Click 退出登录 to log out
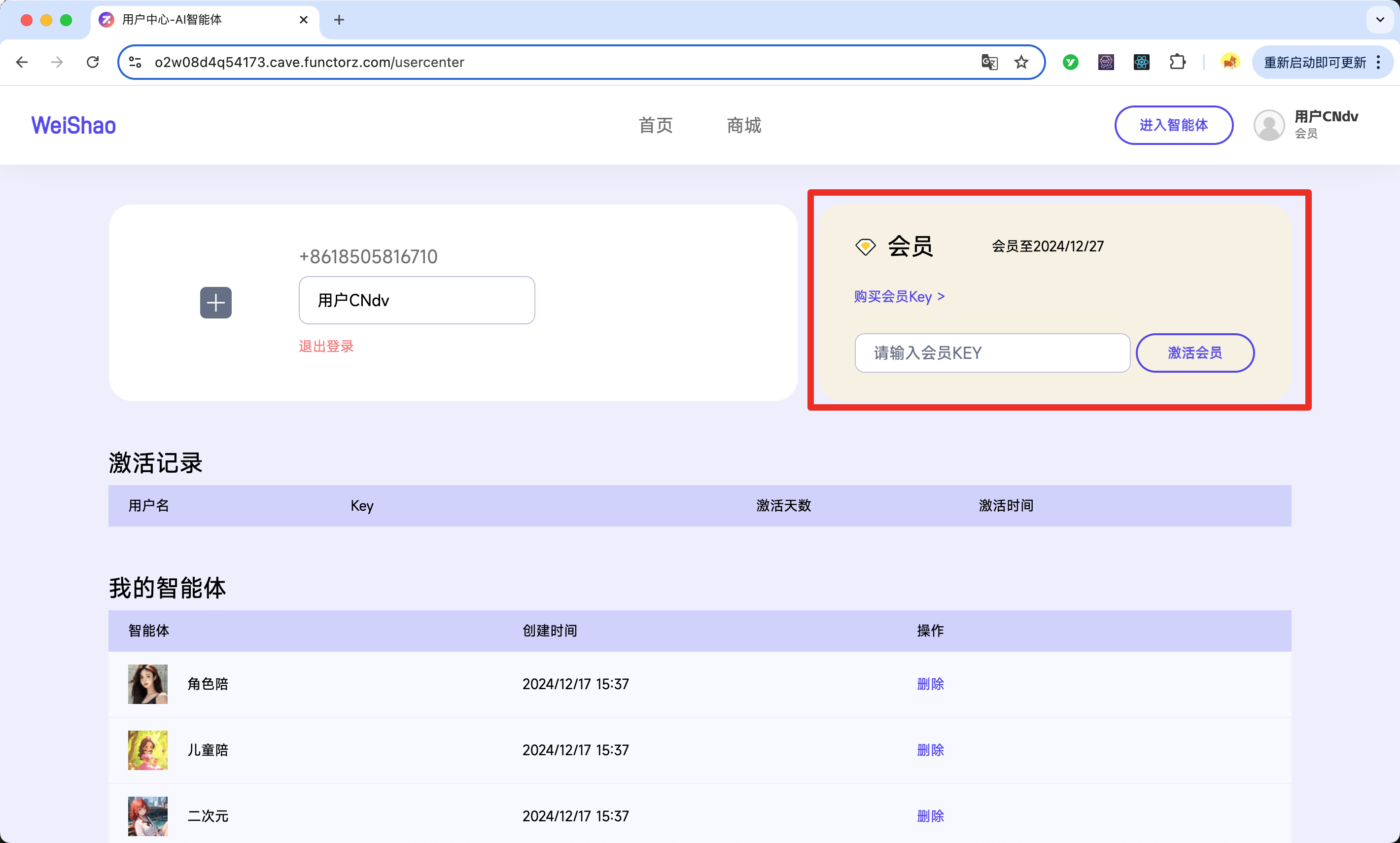This screenshot has height=843, width=1400. 326,347
